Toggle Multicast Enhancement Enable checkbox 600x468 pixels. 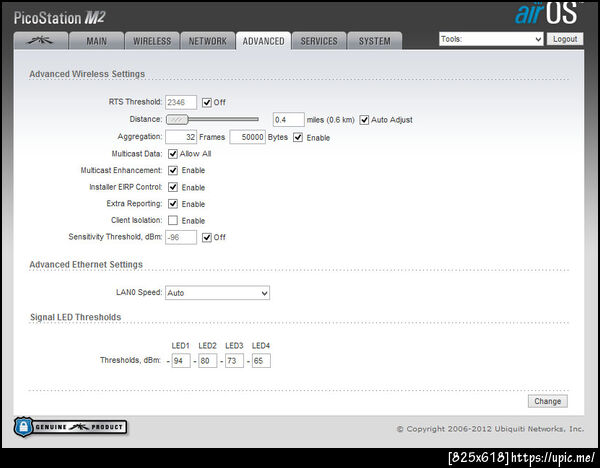pyautogui.click(x=173, y=170)
